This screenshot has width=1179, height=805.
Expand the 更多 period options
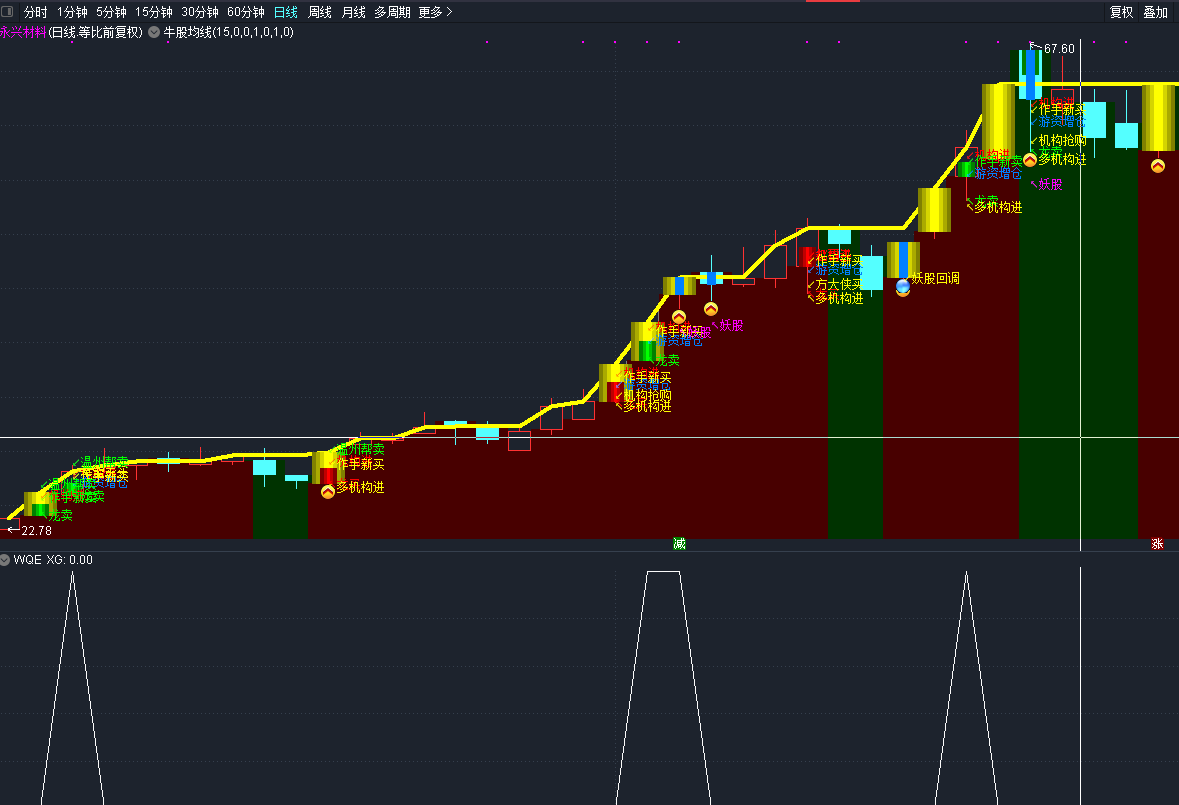pyautogui.click(x=435, y=12)
